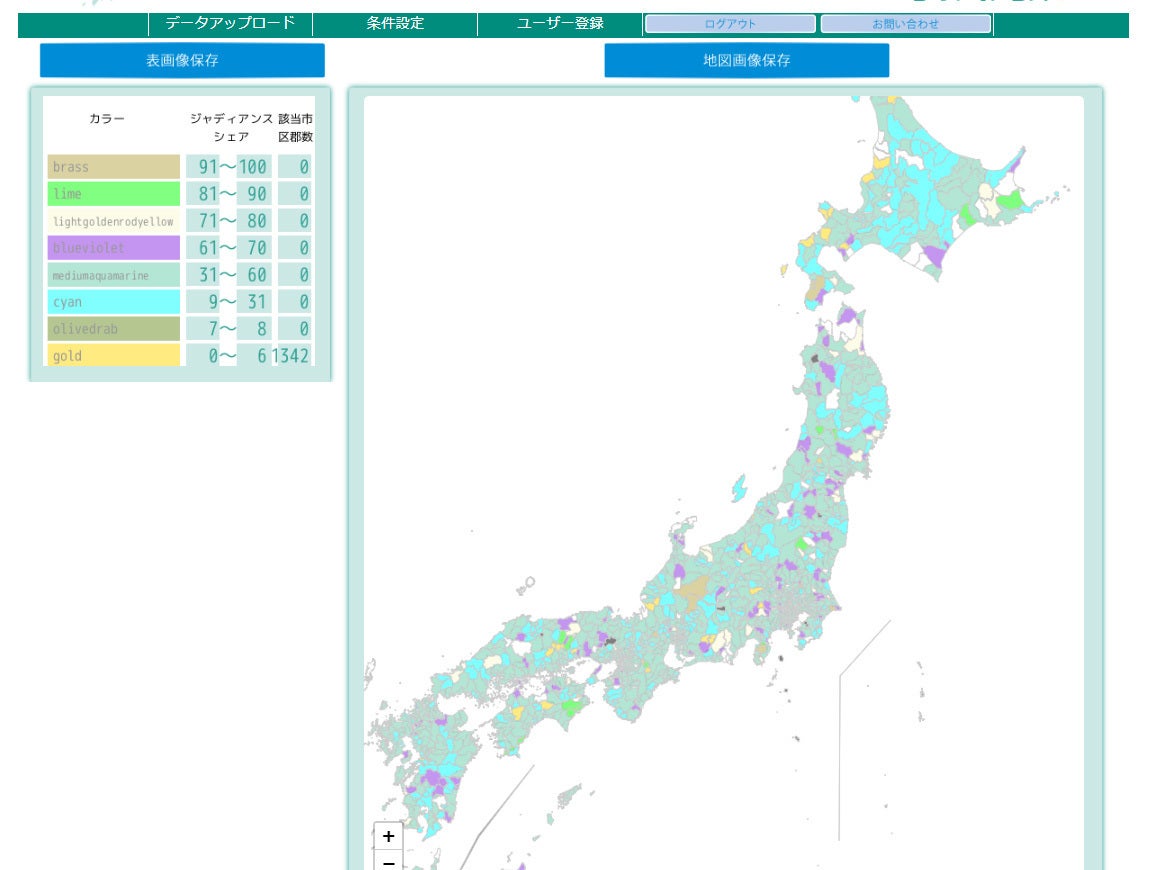Select the brass color swatch
Screen dimensions: 1157x870
point(114,167)
